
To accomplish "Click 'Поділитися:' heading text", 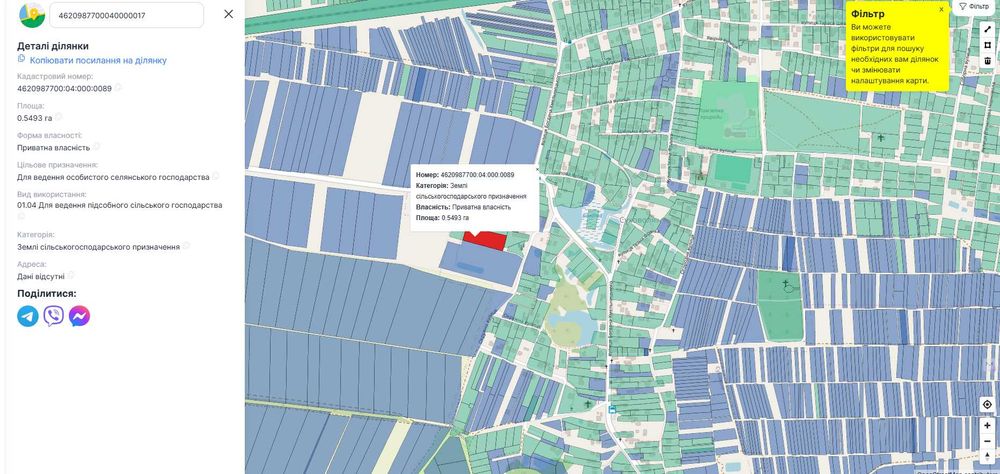I will (x=47, y=293).
